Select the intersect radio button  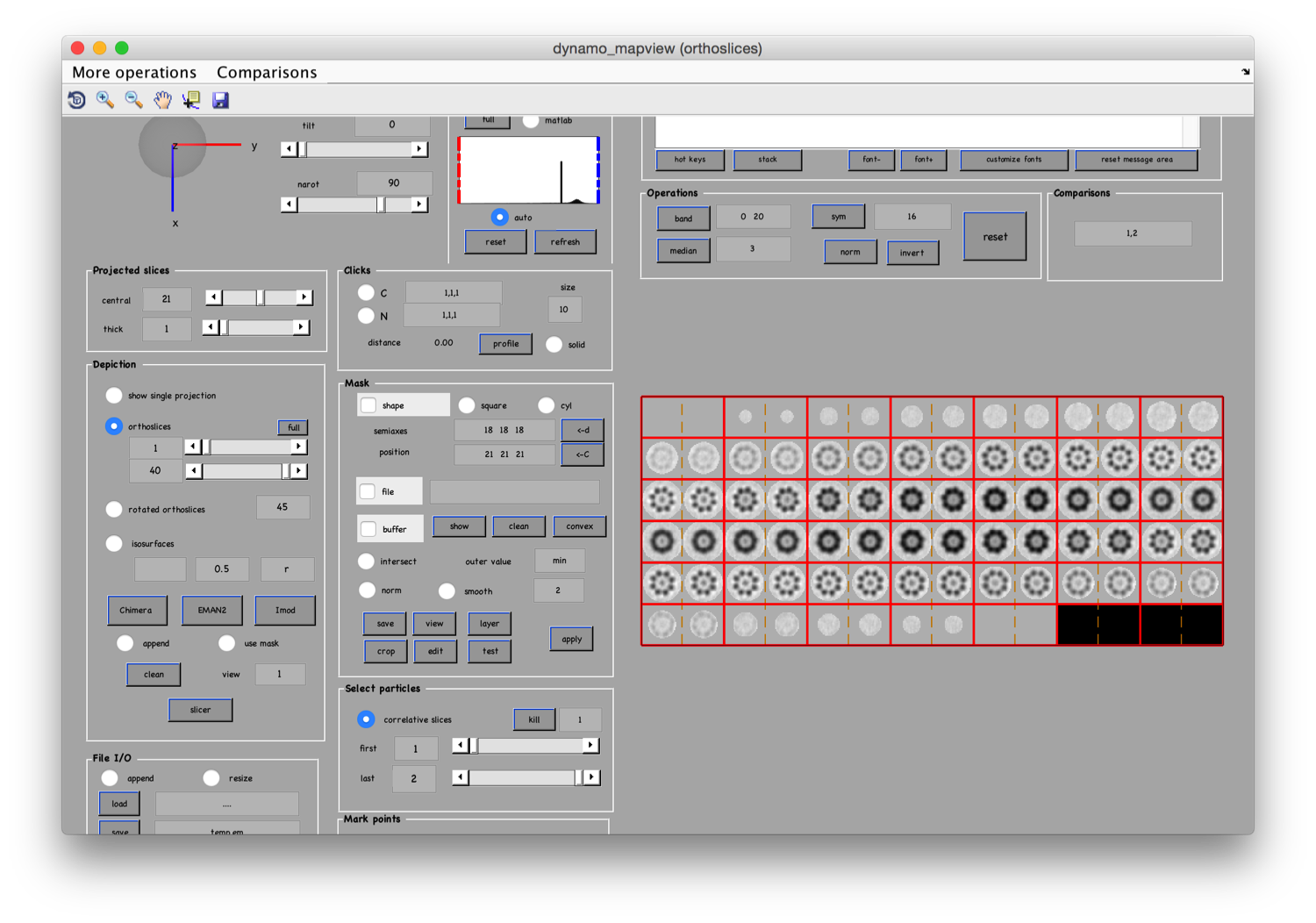(367, 561)
